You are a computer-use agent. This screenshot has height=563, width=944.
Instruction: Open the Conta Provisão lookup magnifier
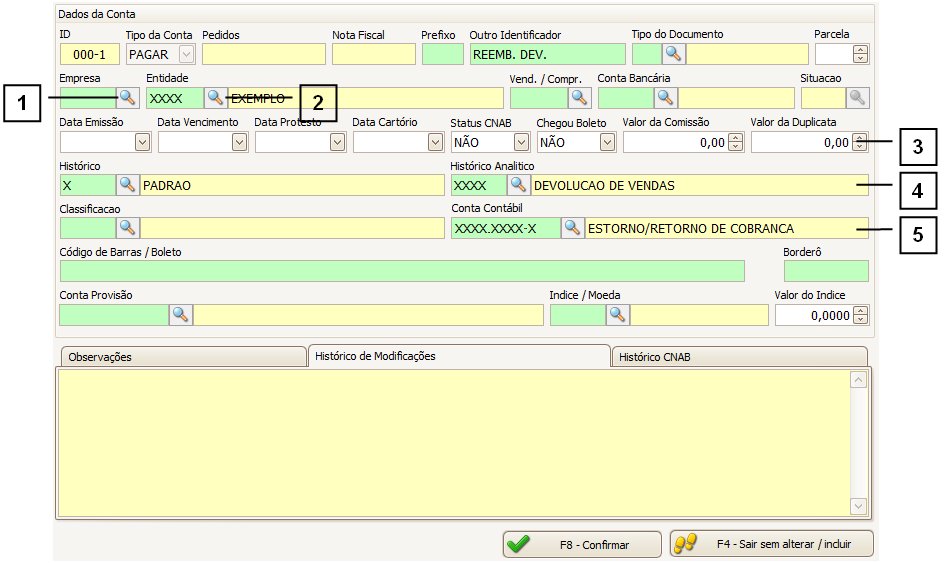click(180, 315)
